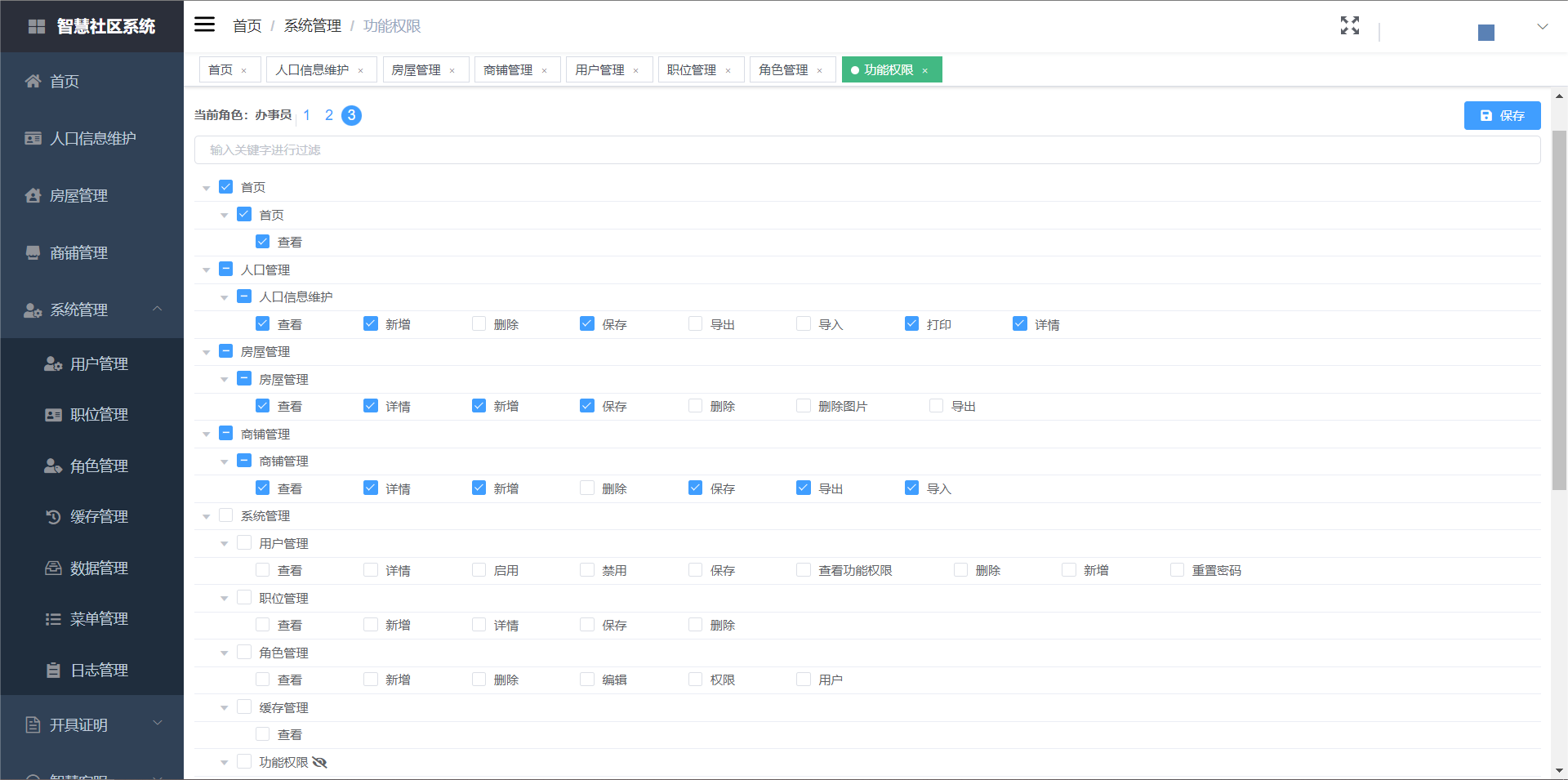Close the 用户管理 tab
The image size is (1568, 780).
click(x=635, y=71)
